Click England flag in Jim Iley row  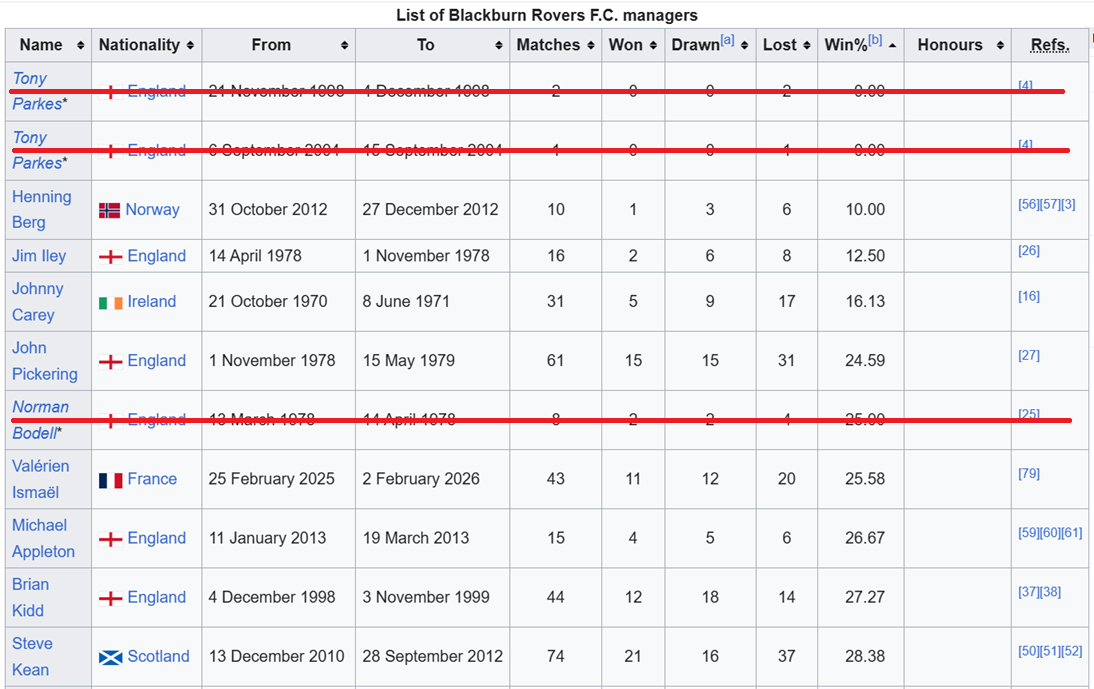tap(110, 256)
